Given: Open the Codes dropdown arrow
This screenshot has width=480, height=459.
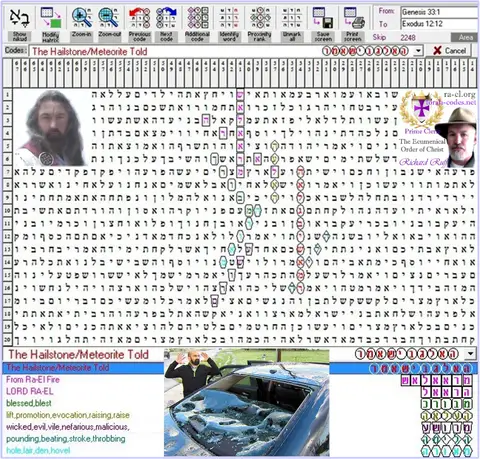Looking at the screenshot, I should [418, 51].
